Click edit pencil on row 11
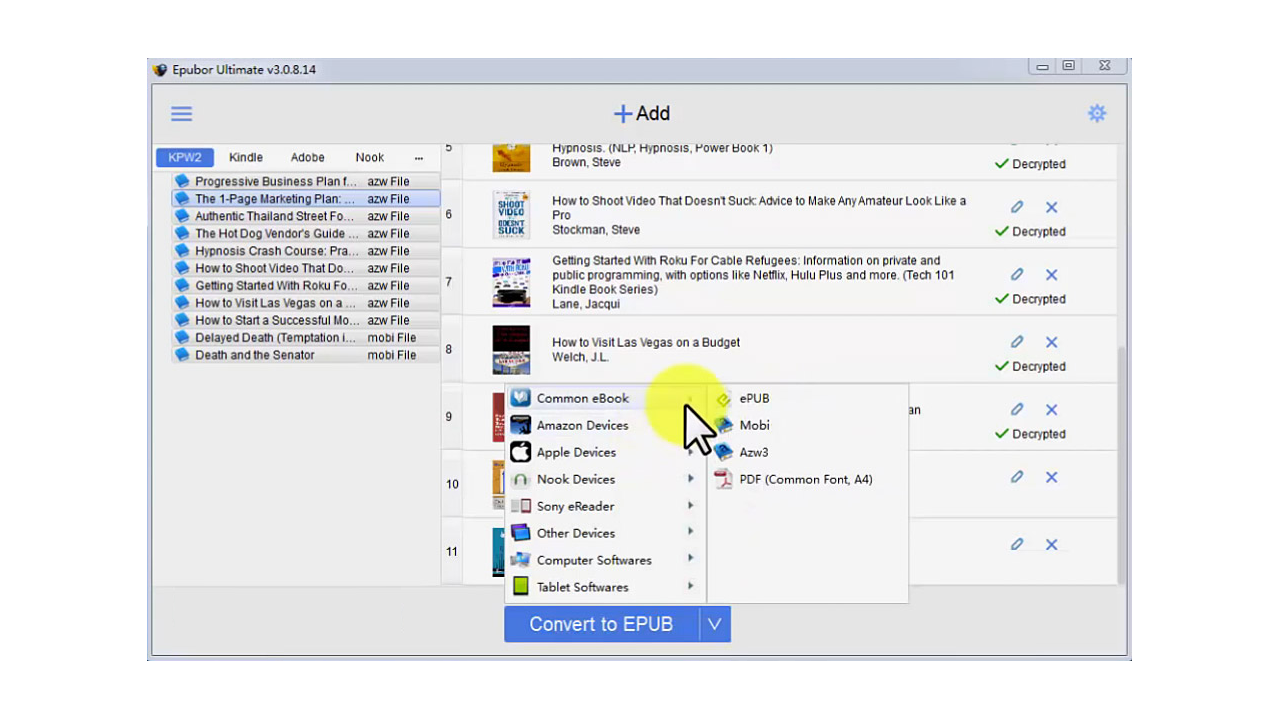Screen dimensions: 1280x720 [1017, 544]
